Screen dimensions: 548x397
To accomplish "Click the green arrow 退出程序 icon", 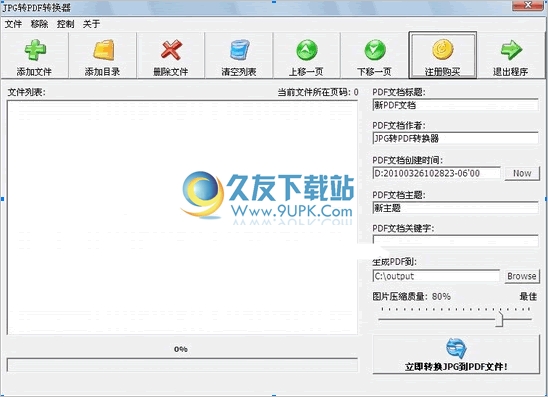I will pyautogui.click(x=511, y=50).
